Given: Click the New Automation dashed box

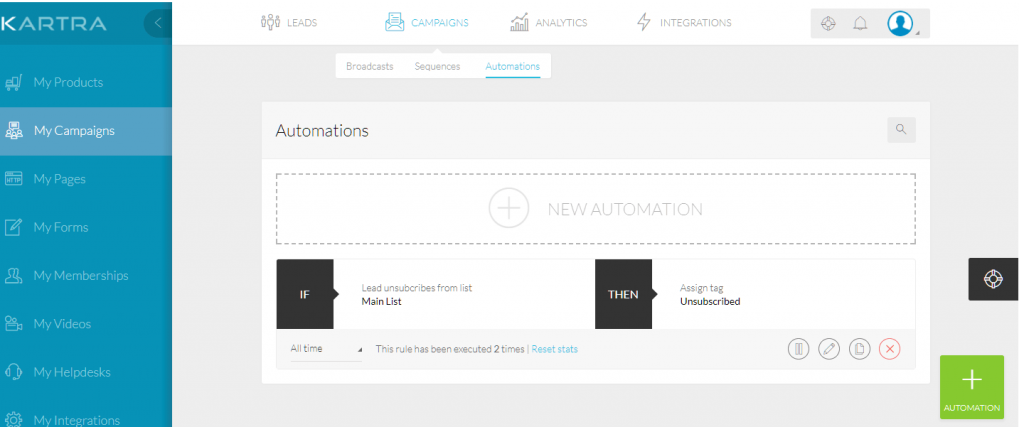Looking at the screenshot, I should click(595, 209).
